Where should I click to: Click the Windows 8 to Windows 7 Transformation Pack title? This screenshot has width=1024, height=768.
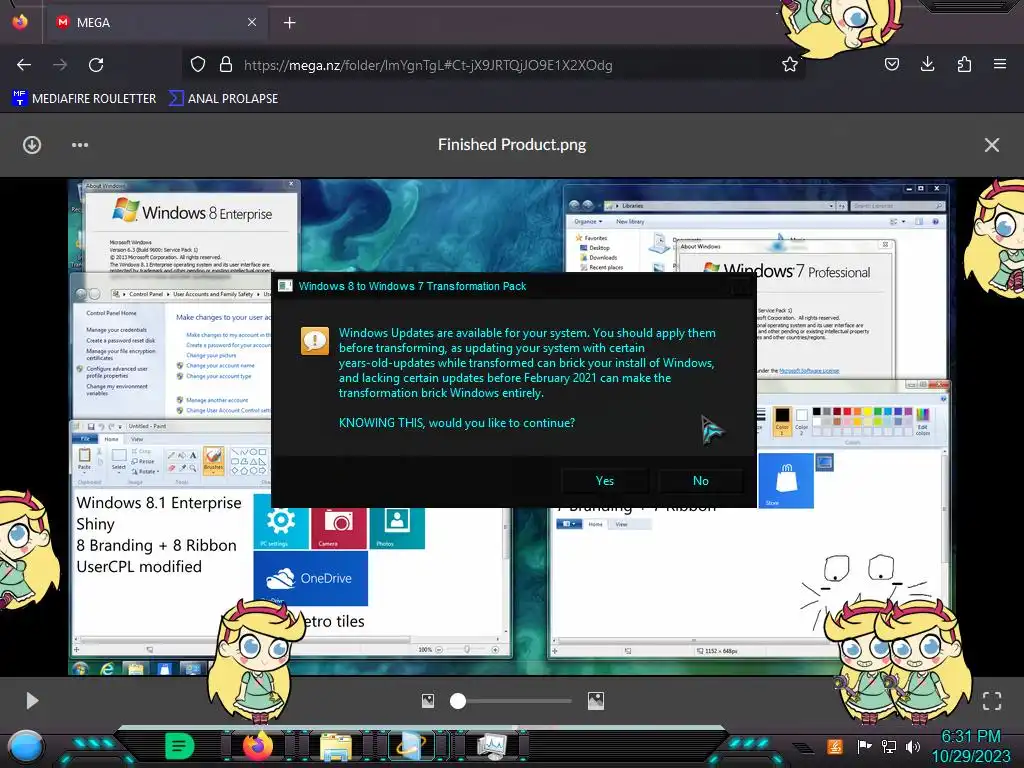412,286
